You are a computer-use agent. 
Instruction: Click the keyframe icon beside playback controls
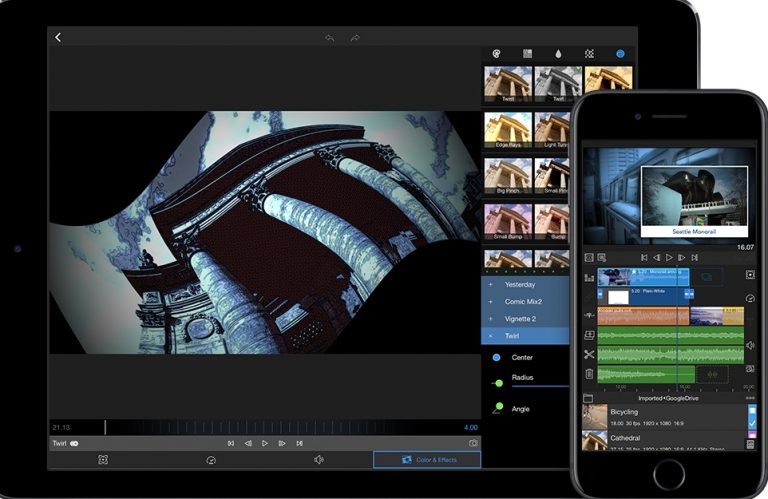pyautogui.click(x=473, y=443)
